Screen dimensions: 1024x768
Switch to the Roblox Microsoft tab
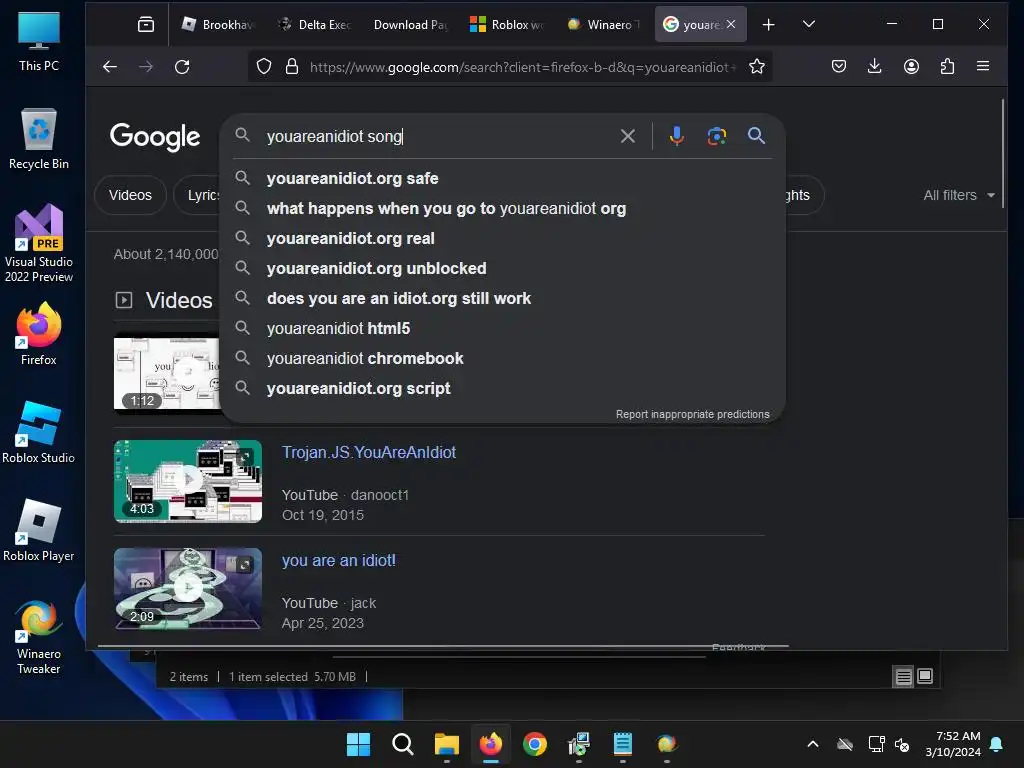(x=507, y=25)
